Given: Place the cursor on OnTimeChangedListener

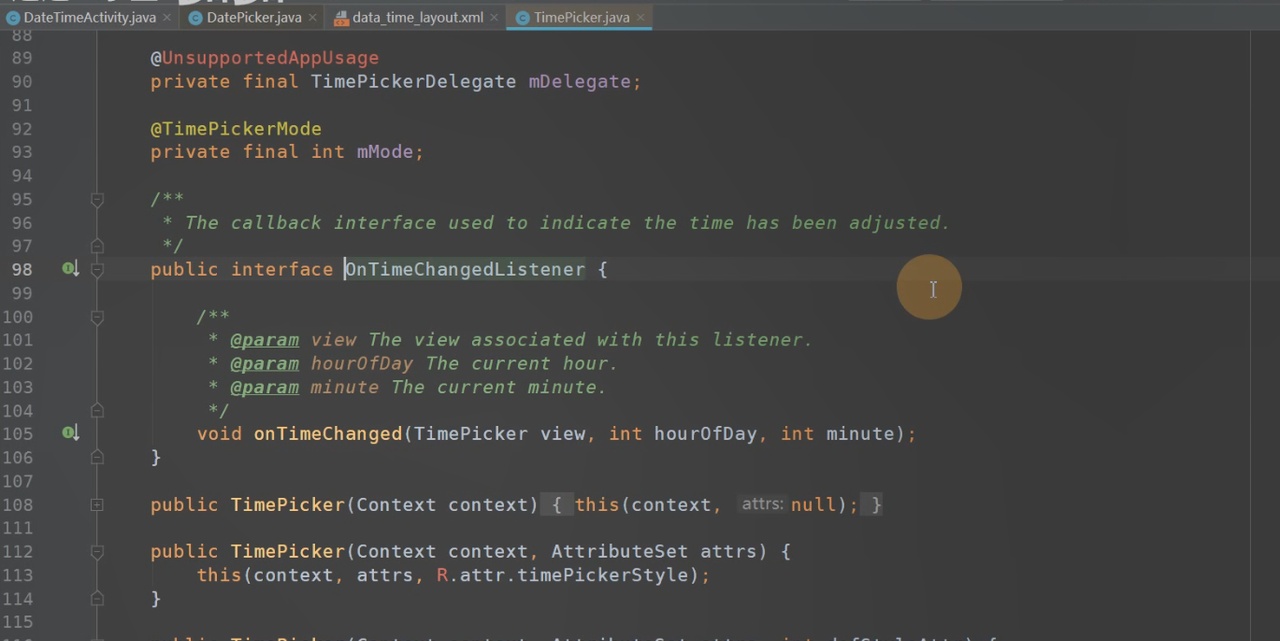Looking at the screenshot, I should pyautogui.click(x=465, y=269).
